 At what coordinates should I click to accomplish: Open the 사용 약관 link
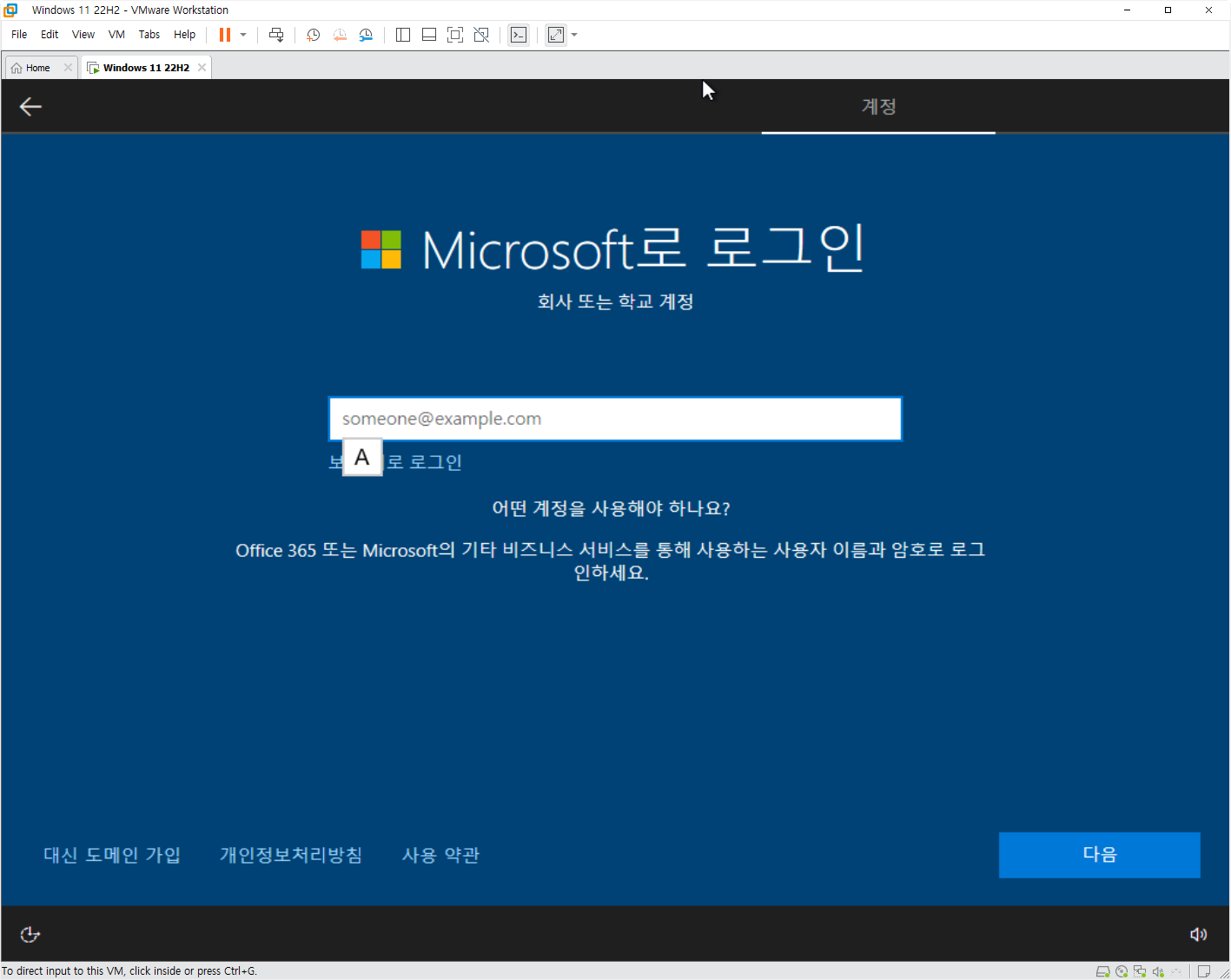[x=440, y=855]
